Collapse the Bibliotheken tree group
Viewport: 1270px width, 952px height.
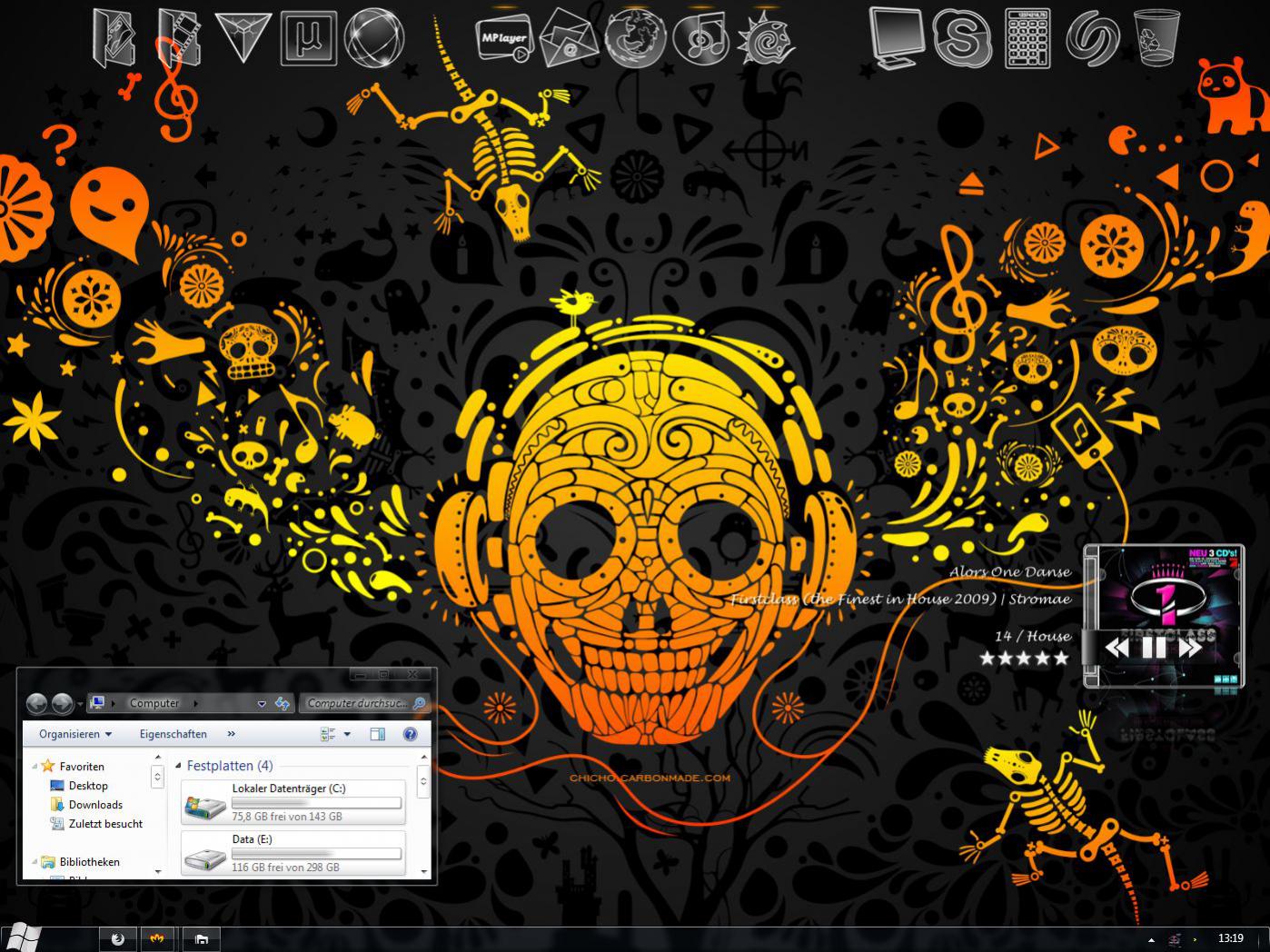point(35,862)
